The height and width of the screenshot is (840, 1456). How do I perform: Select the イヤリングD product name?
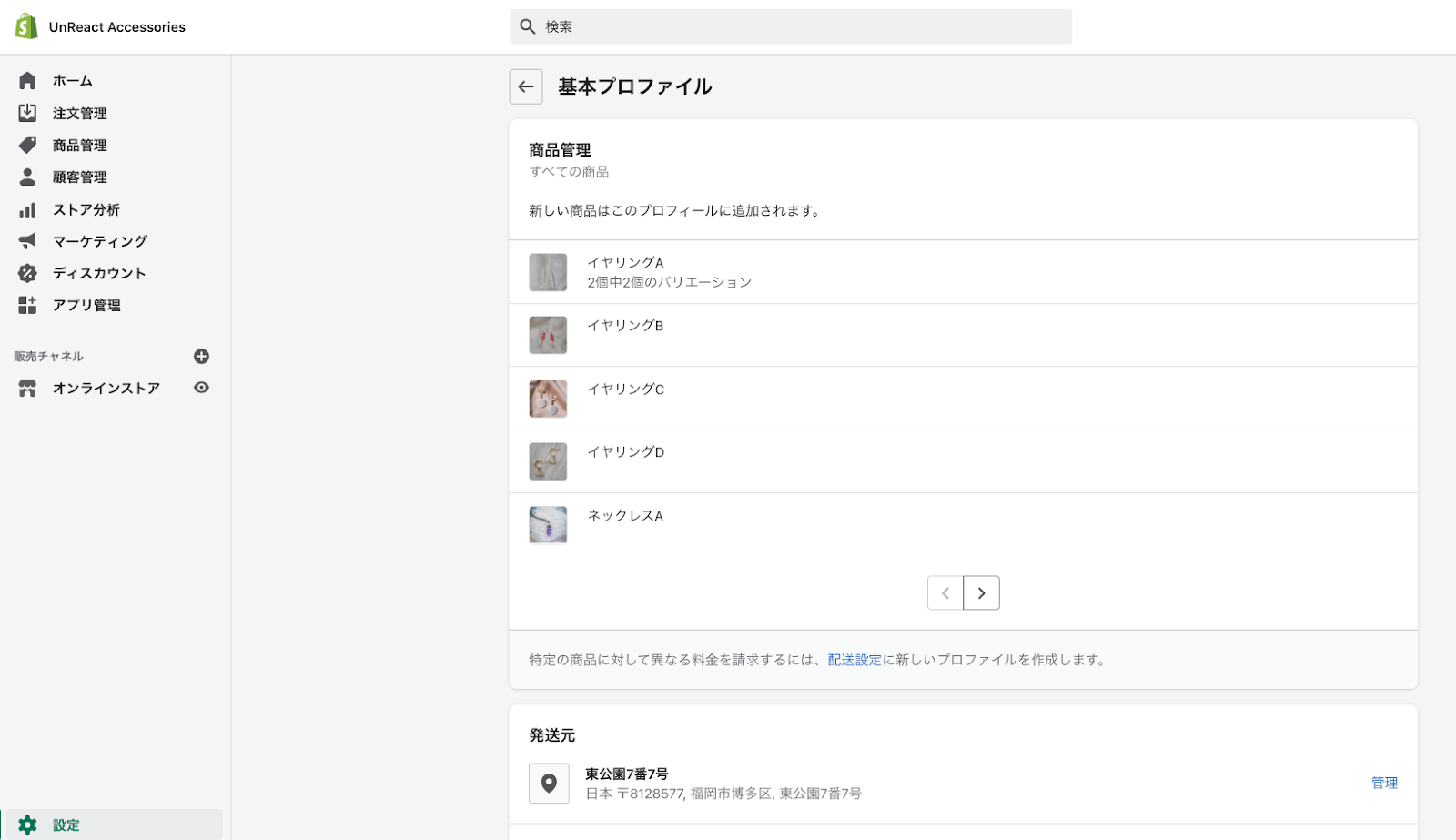tap(625, 451)
